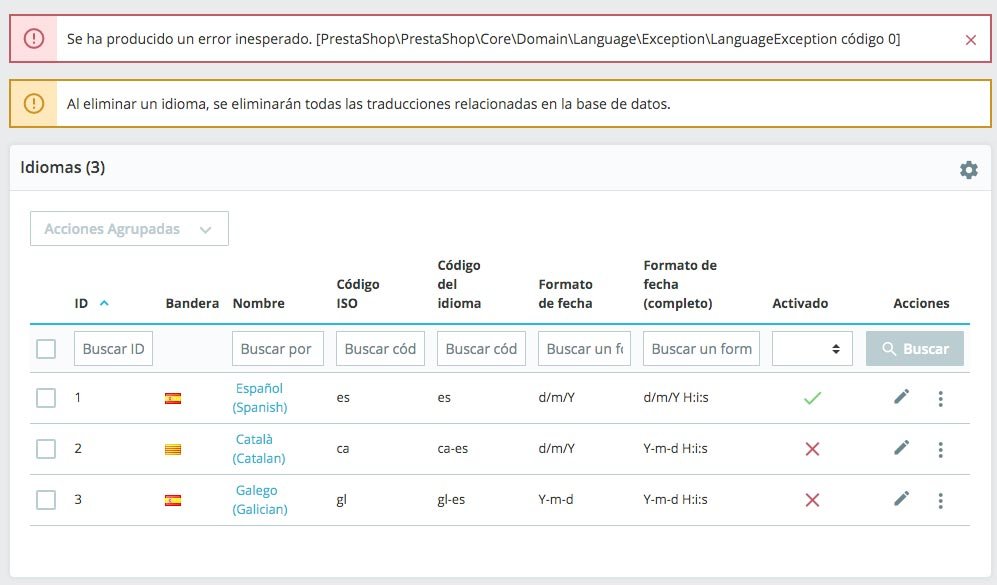Open more actions menu for Català row
997x585 pixels.
pos(940,449)
